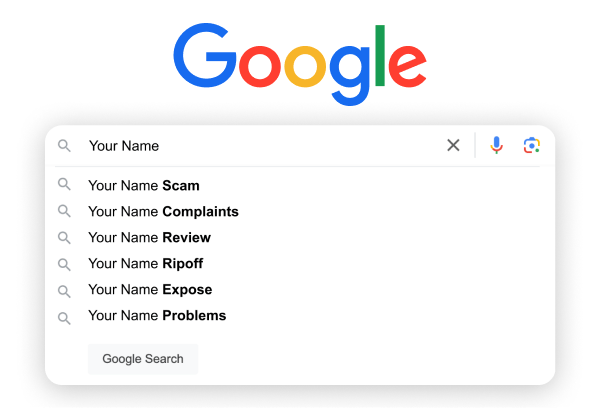The image size is (600, 408).
Task: Open Google Lens camera search icon
Action: pos(532,145)
